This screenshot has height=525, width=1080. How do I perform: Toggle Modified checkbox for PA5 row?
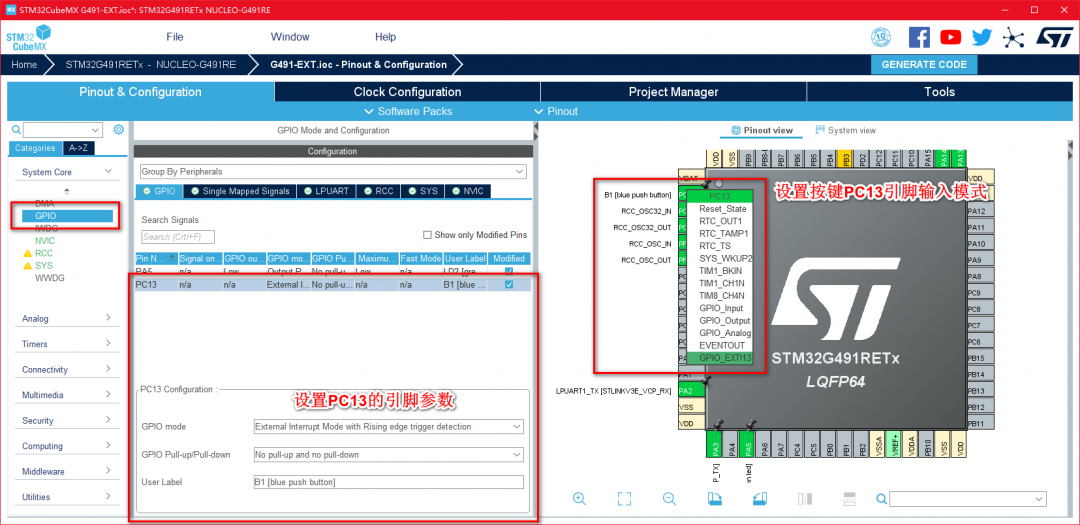pos(509,271)
